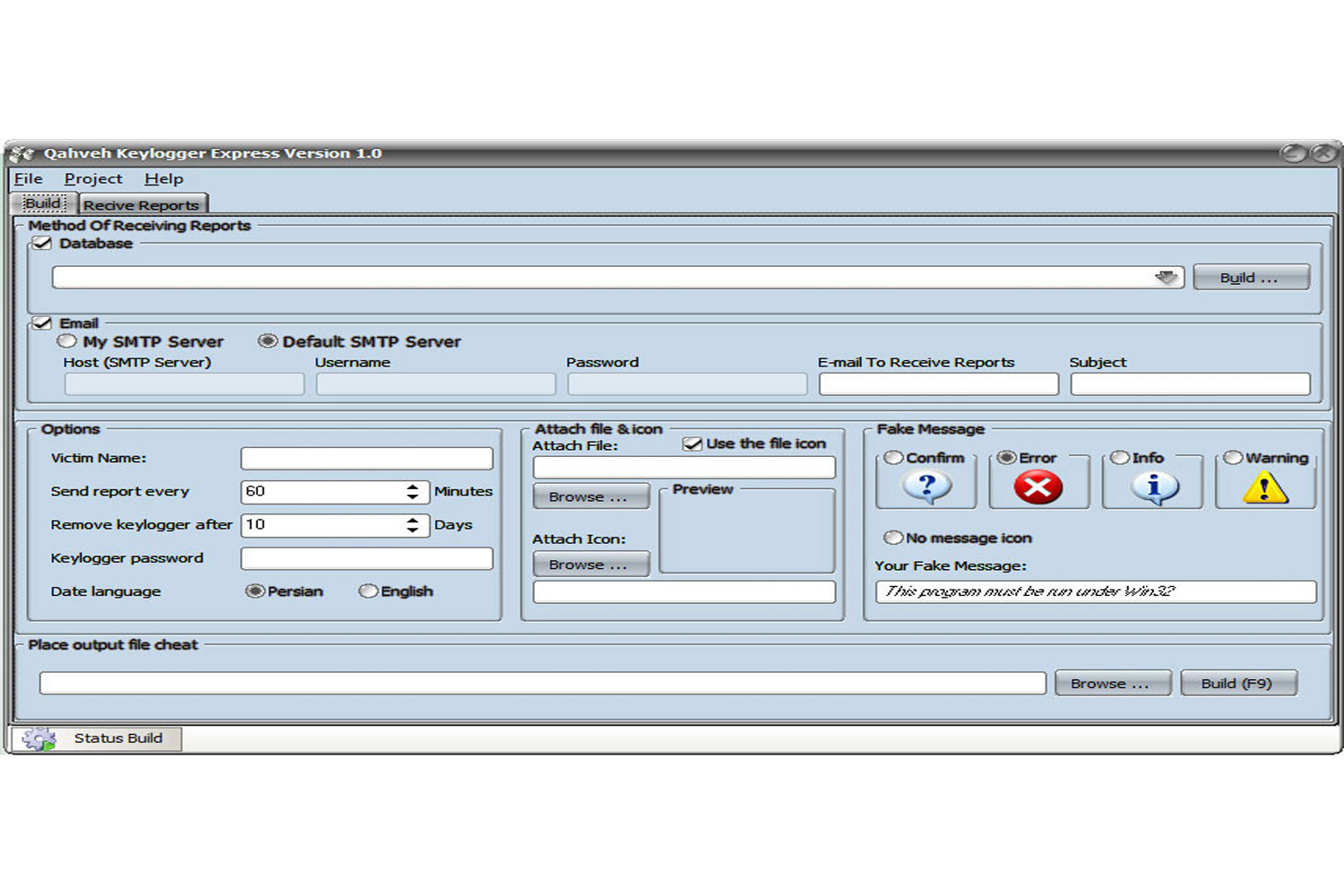
Task: Choose English as the date language
Action: point(367,591)
